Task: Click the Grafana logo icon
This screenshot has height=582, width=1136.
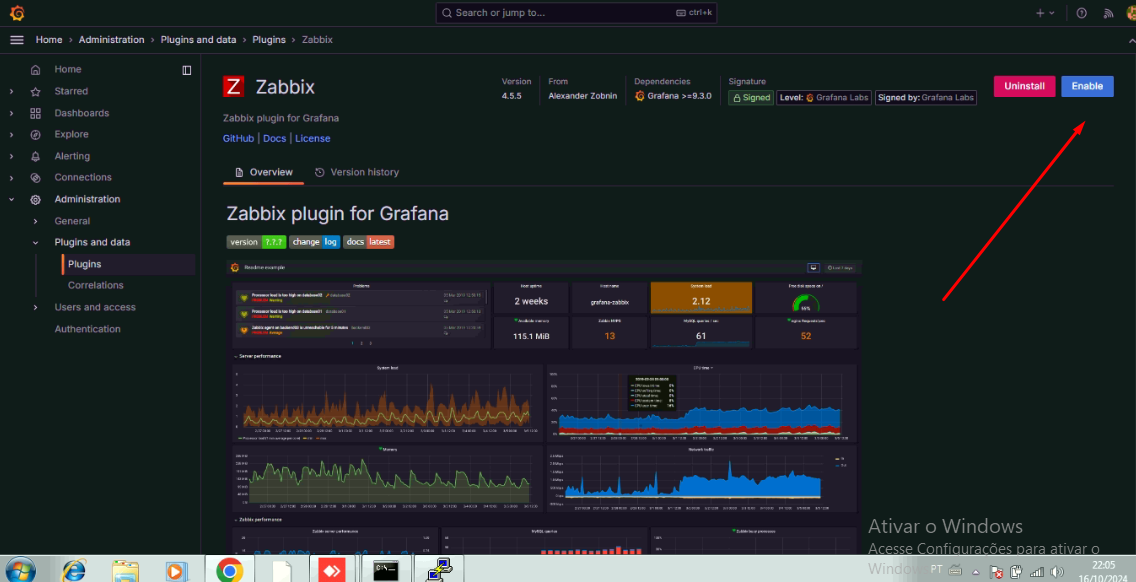Action: (17, 13)
